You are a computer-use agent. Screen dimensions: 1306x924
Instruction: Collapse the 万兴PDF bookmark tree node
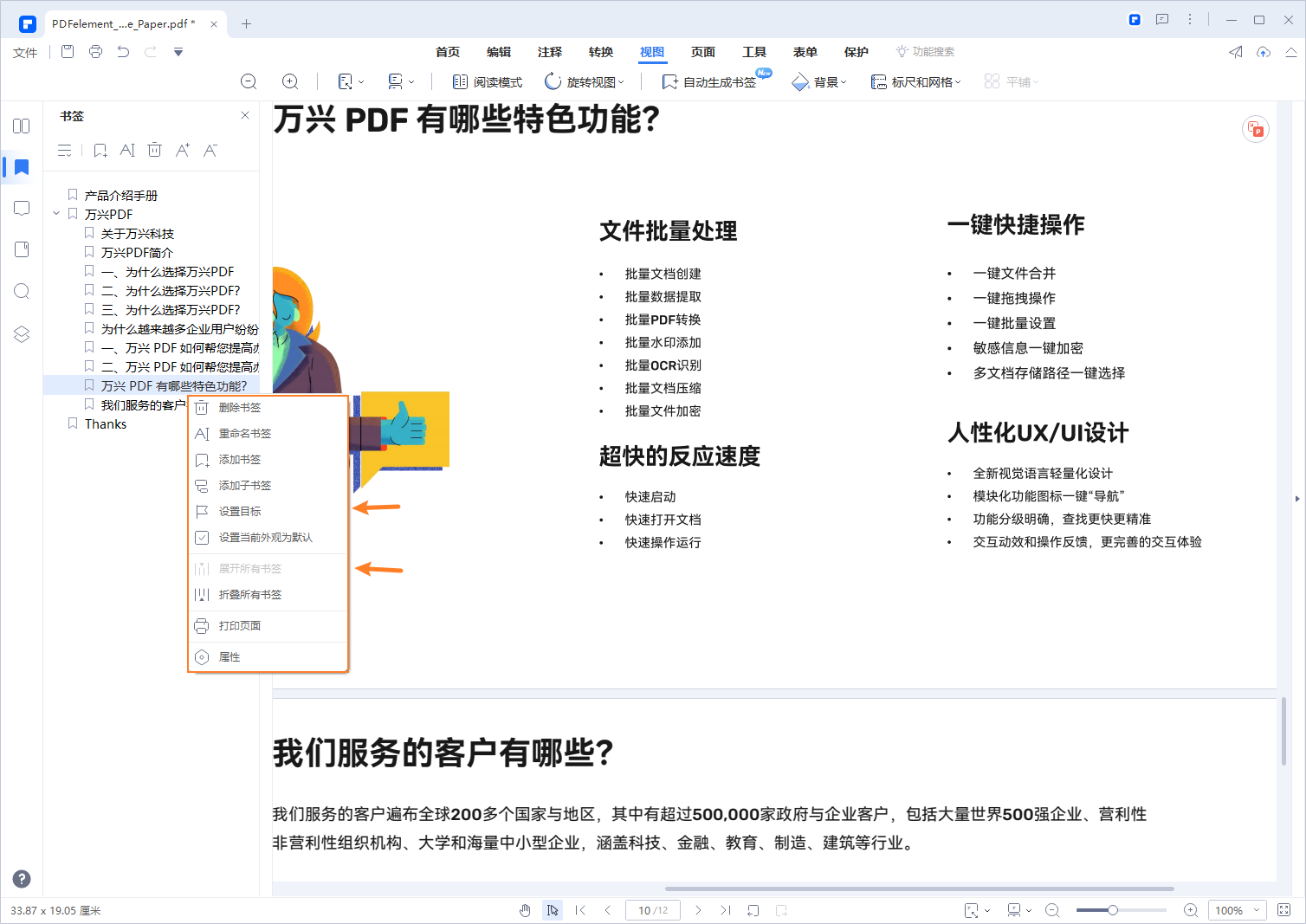point(55,214)
